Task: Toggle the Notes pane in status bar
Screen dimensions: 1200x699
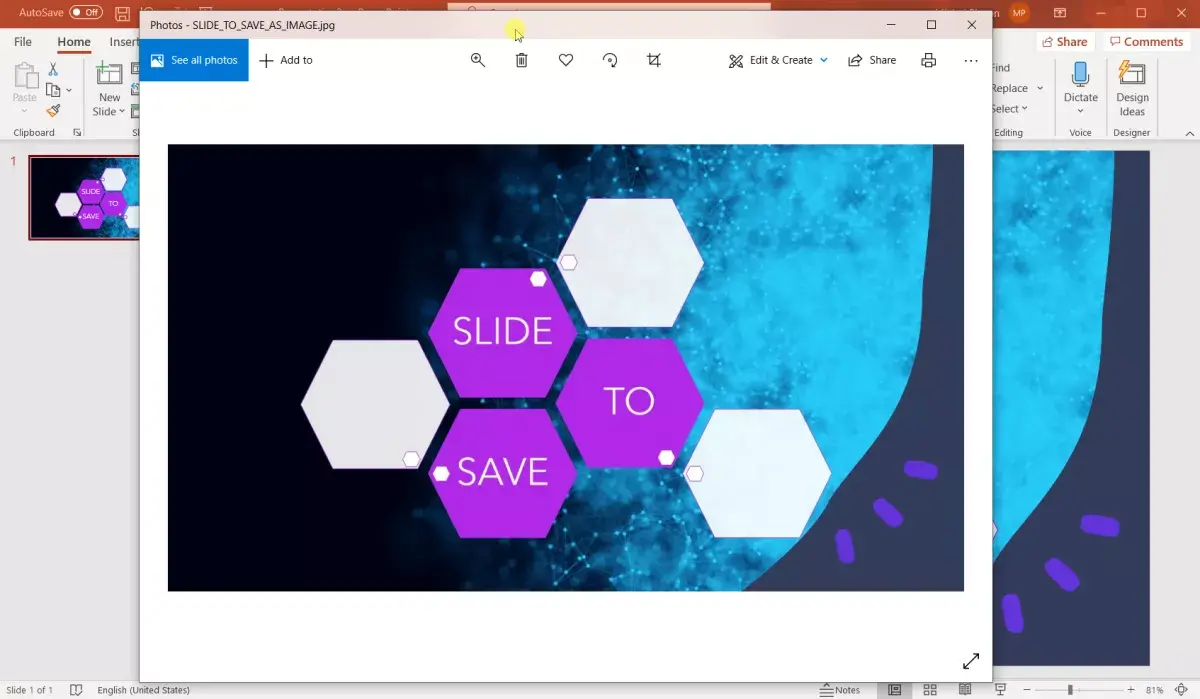Action: [x=840, y=690]
